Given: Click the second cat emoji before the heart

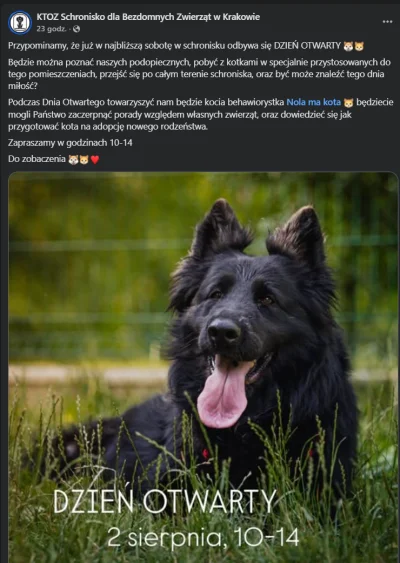Looking at the screenshot, I should click(84, 159).
